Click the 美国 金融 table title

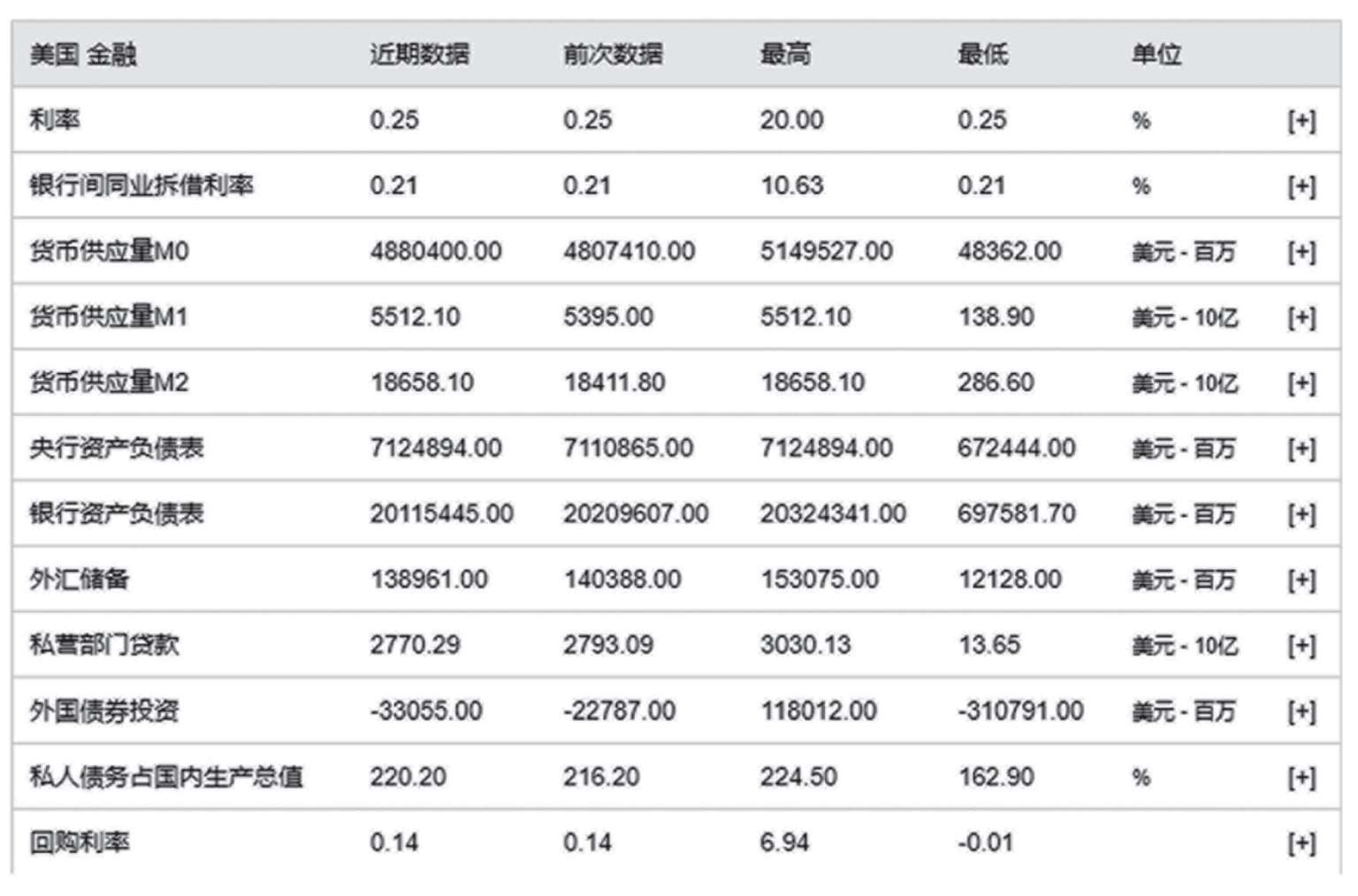(x=83, y=55)
